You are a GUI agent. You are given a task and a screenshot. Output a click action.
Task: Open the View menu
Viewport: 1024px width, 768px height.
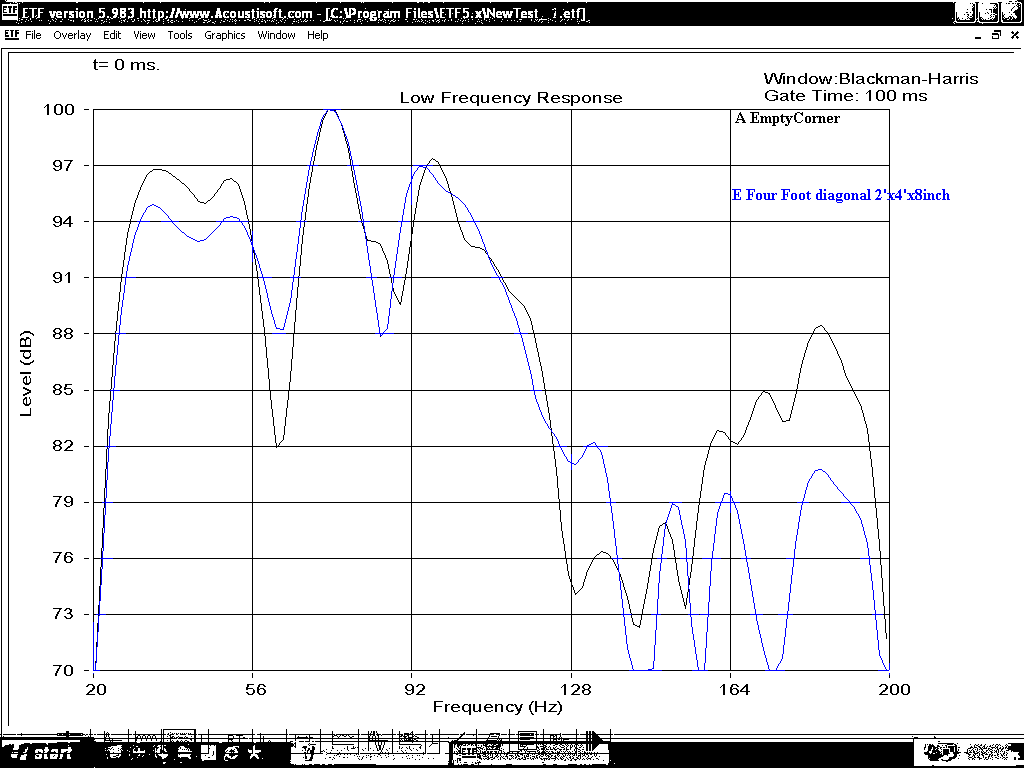(x=144, y=35)
